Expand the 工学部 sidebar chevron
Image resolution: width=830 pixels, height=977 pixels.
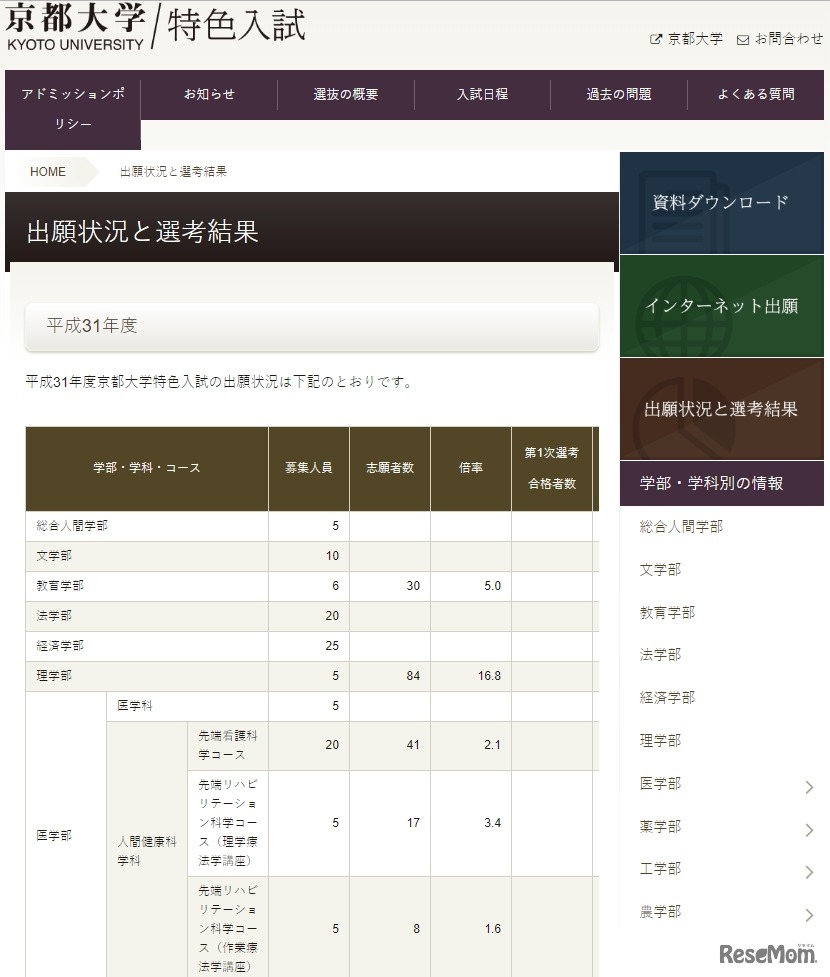tap(809, 873)
